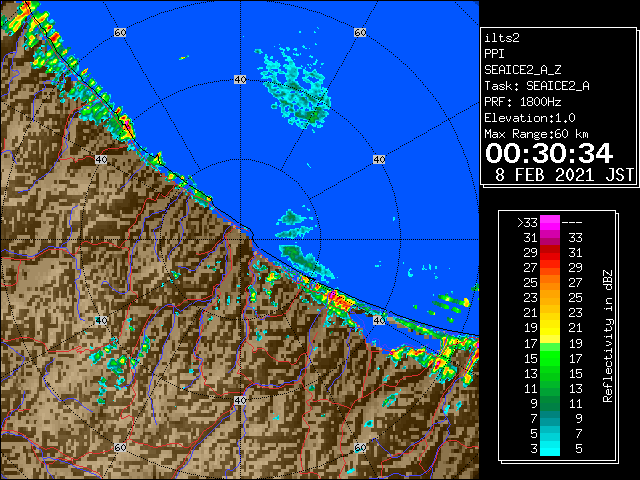Click the large 00:30:34 timestamp
Image resolution: width=640 pixels, height=480 pixels.
click(549, 153)
